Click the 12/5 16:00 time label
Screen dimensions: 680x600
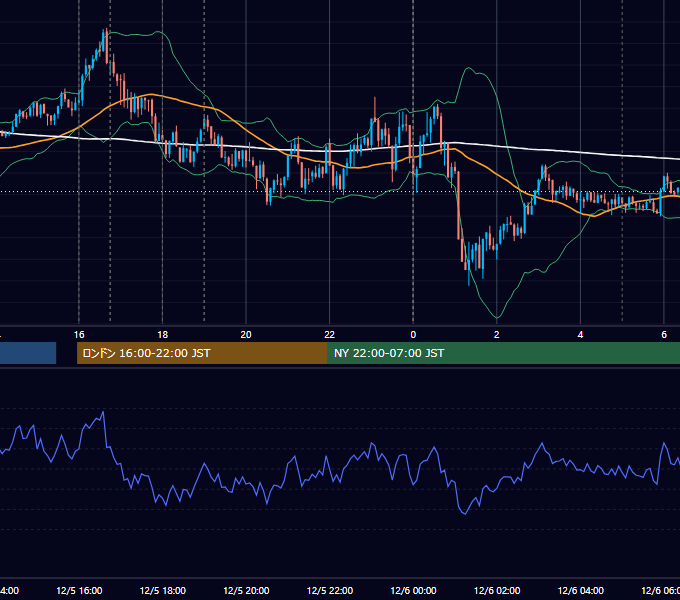(x=79, y=590)
